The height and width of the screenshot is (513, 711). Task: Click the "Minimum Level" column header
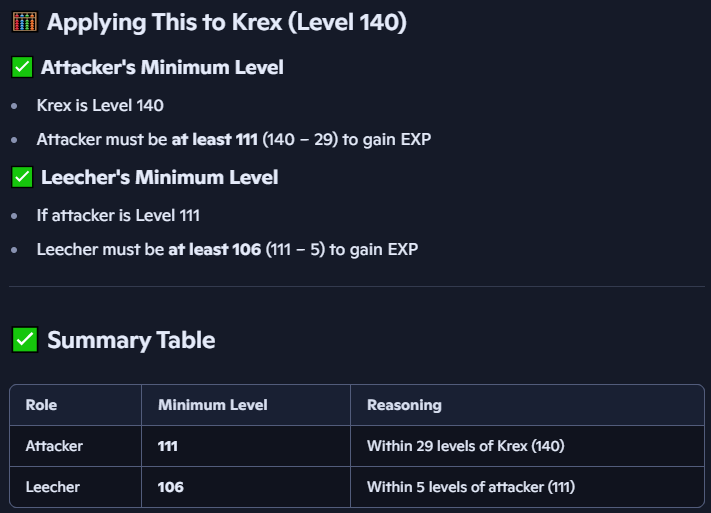(x=212, y=405)
